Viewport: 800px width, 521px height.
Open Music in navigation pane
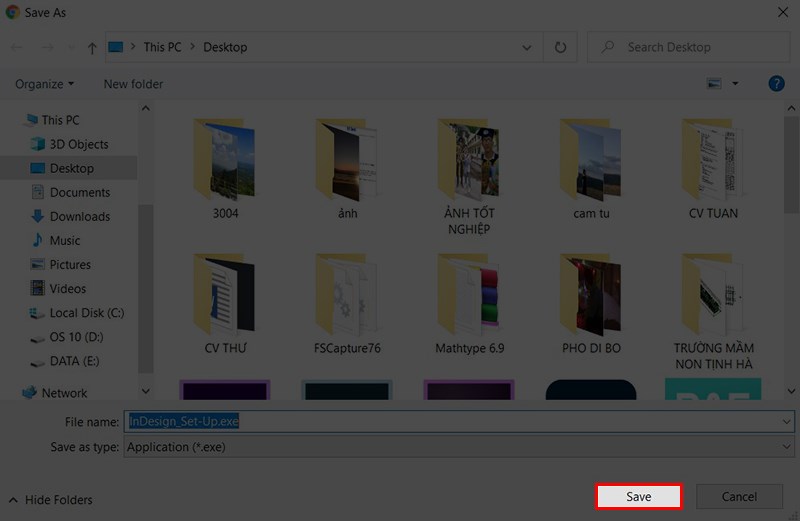64,240
